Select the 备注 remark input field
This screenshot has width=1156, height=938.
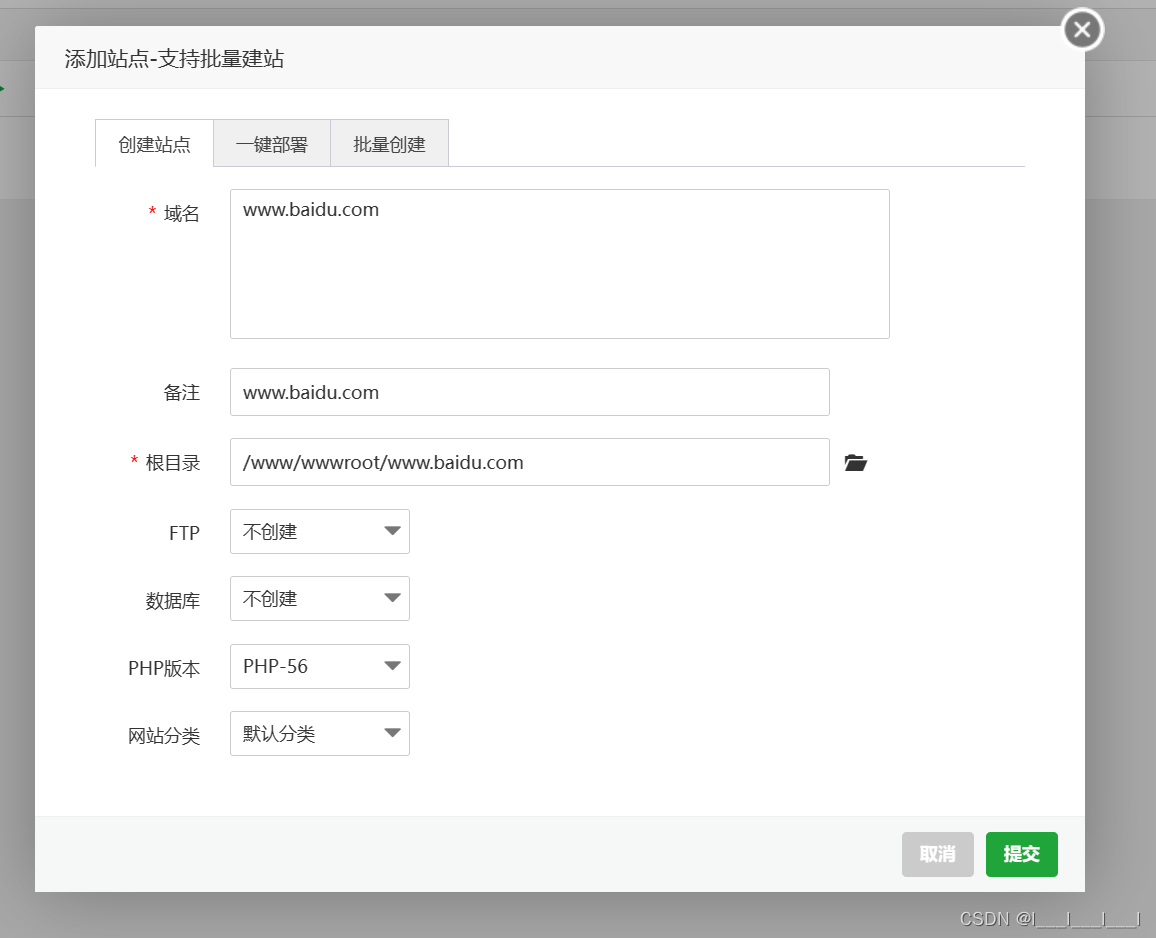point(529,392)
